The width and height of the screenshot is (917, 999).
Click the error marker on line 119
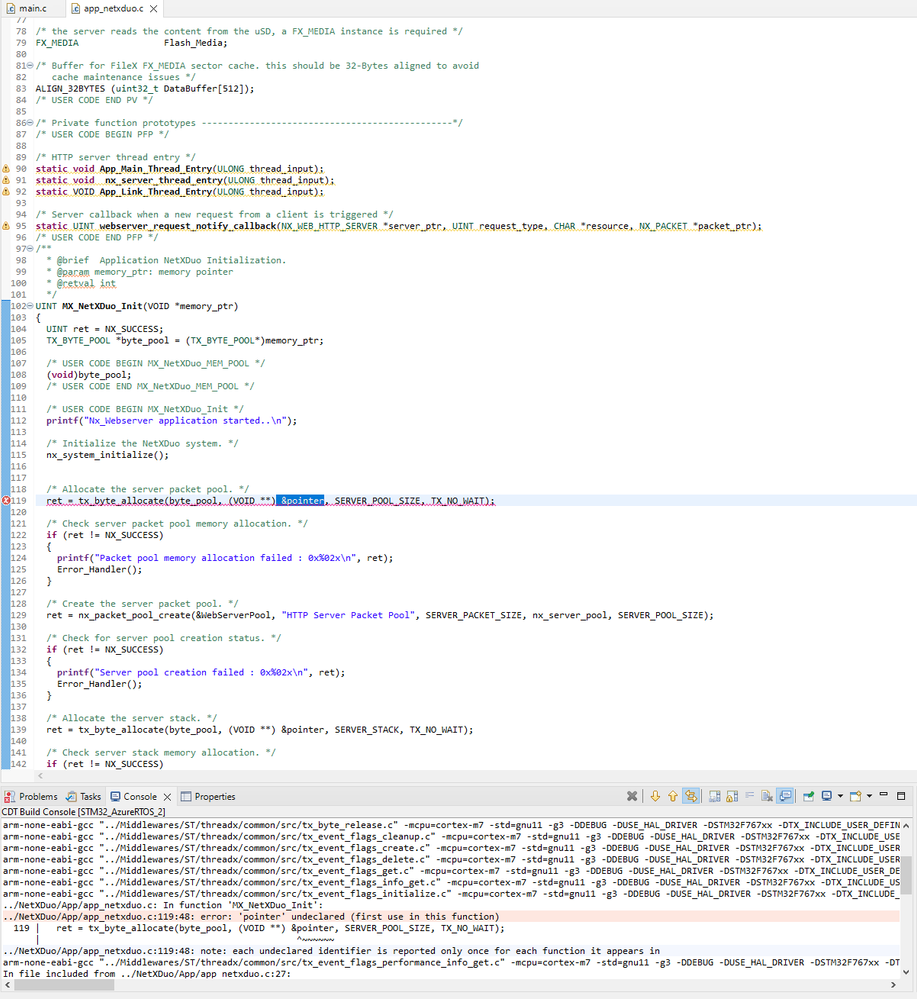(6, 501)
